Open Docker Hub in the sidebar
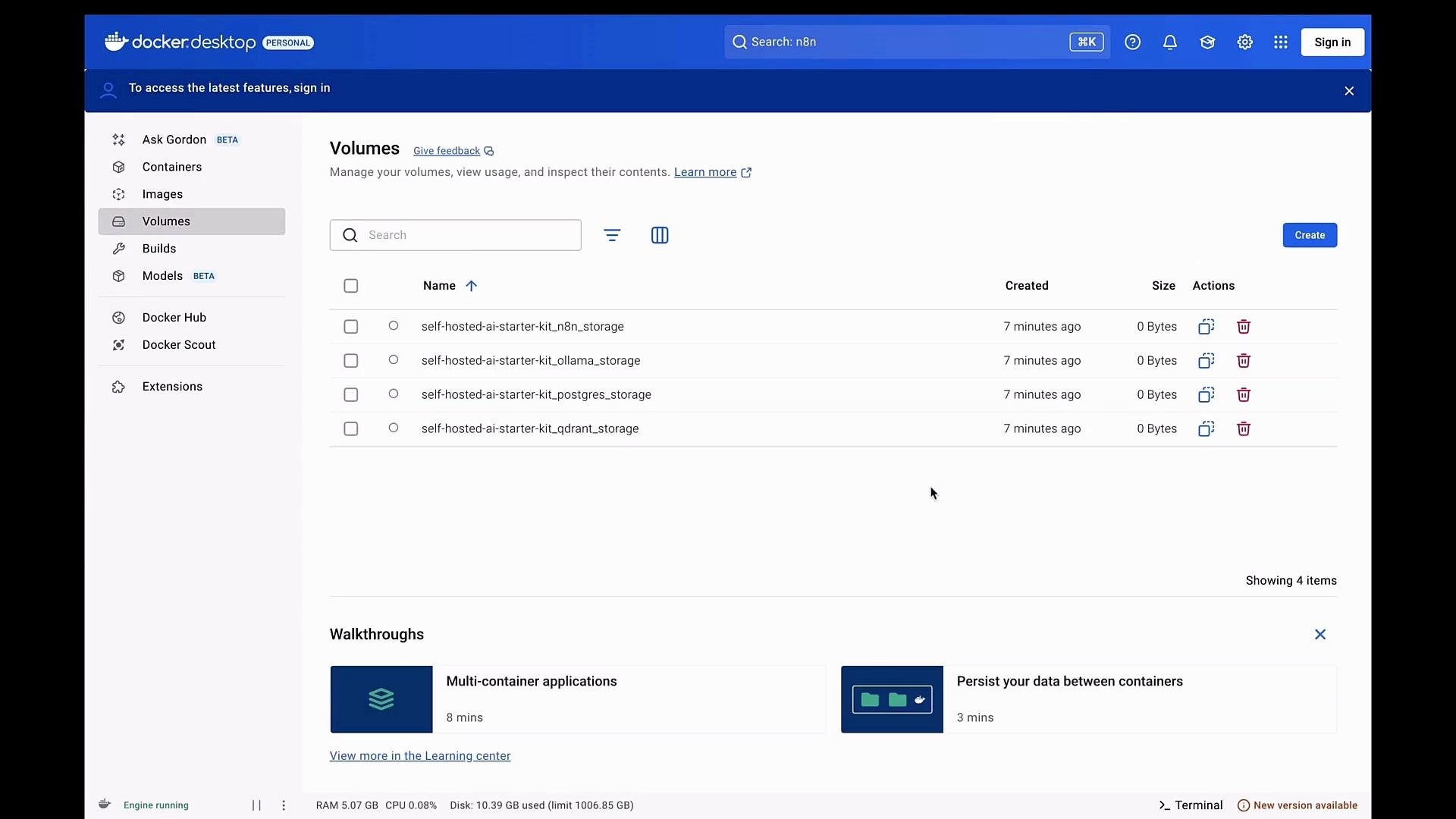 coord(191,318)
